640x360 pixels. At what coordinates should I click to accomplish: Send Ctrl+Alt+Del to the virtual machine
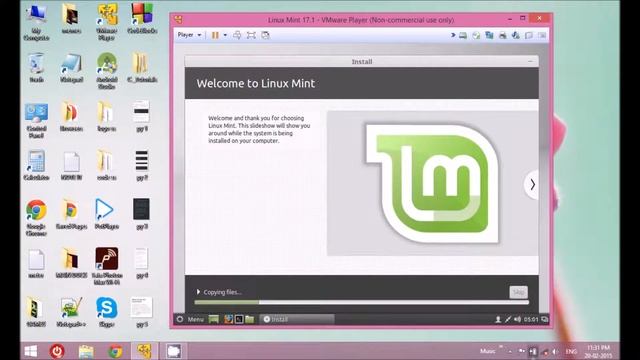point(237,35)
